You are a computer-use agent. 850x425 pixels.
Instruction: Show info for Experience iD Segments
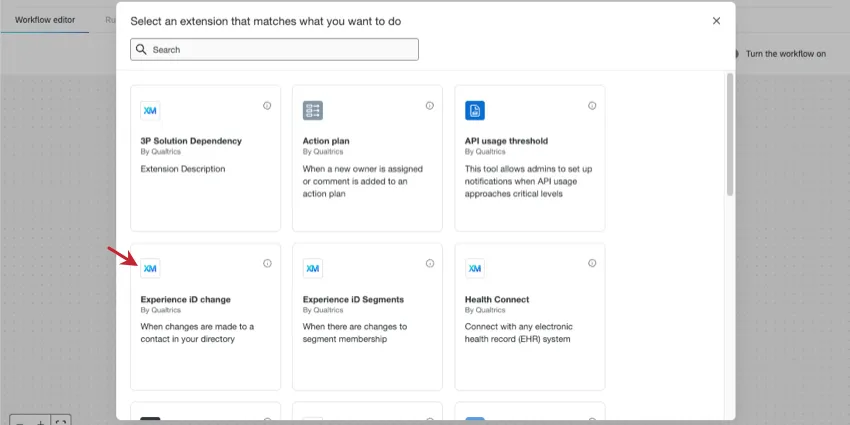[x=430, y=263]
